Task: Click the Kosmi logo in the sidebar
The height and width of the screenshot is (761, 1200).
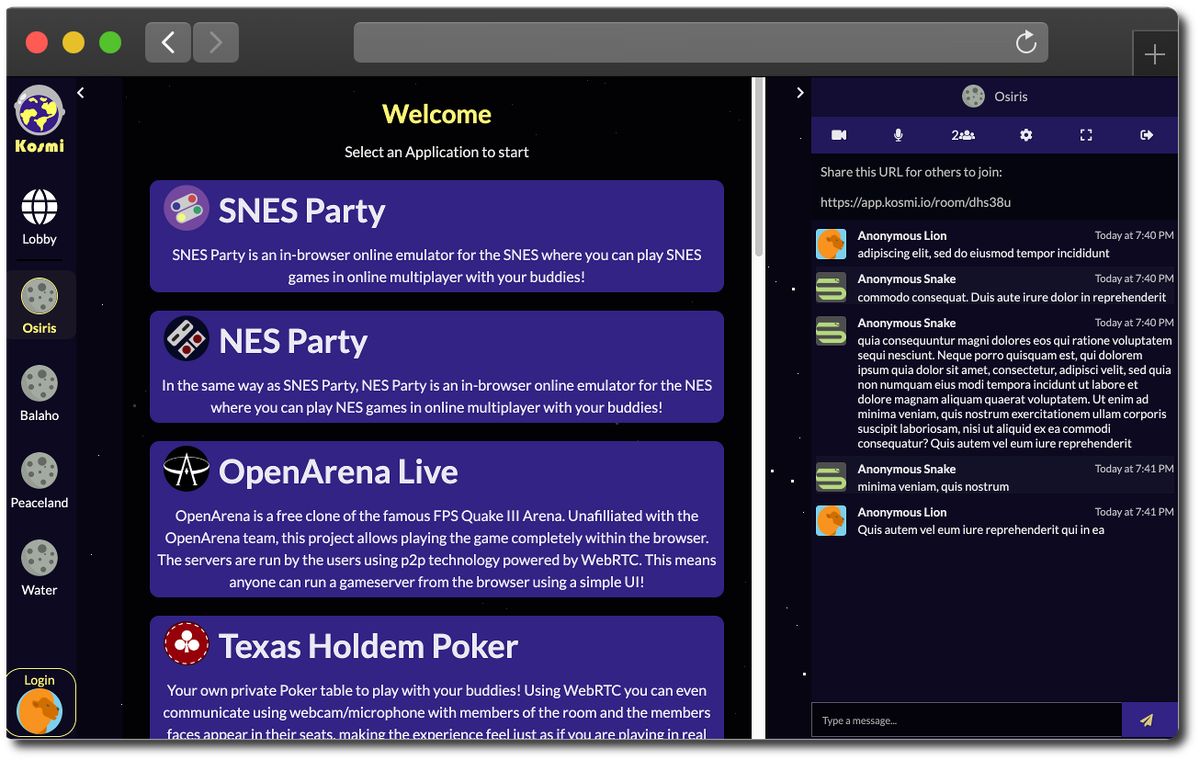Action: [x=40, y=118]
